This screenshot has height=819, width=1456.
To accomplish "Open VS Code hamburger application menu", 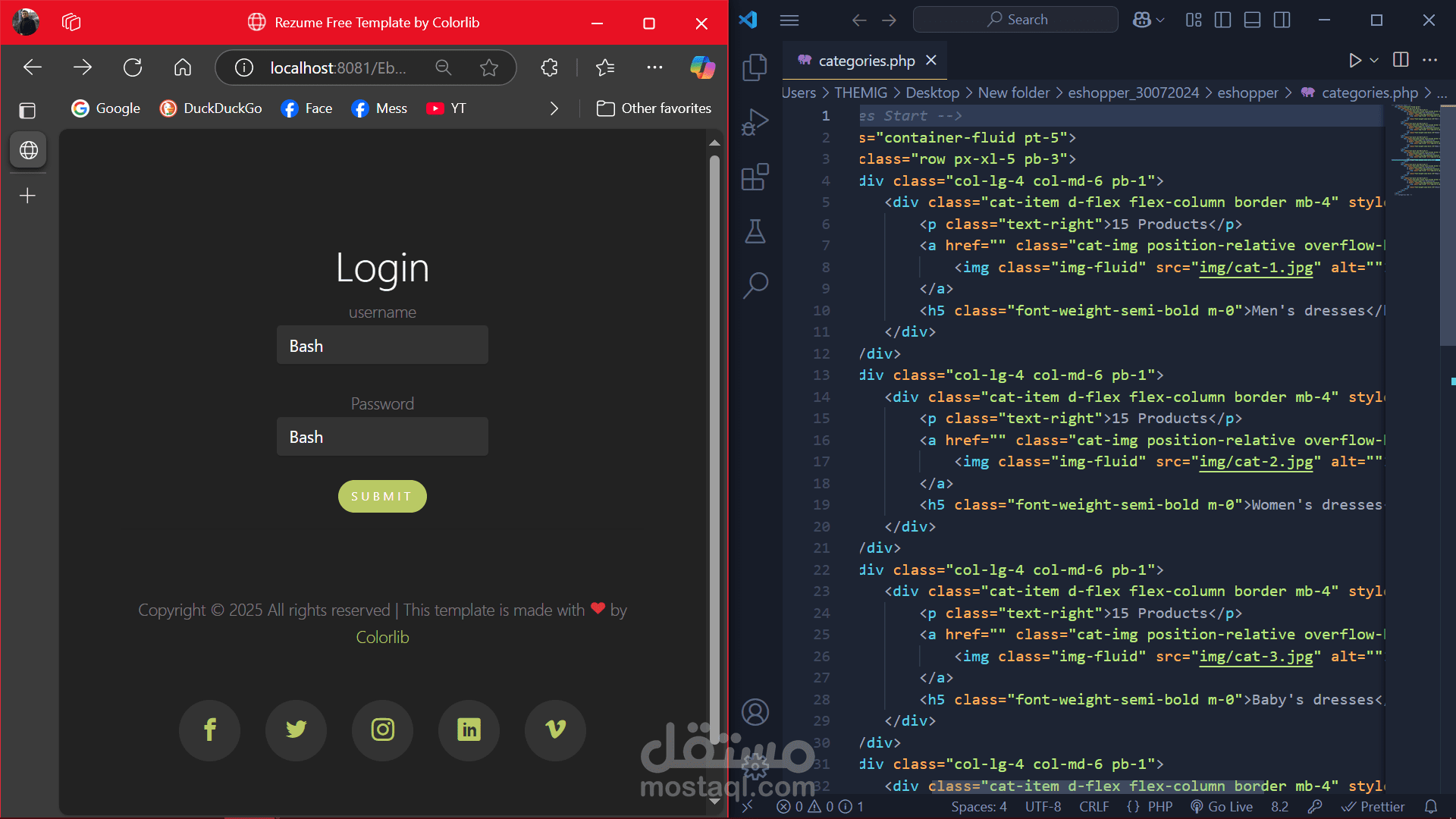I will click(x=789, y=20).
